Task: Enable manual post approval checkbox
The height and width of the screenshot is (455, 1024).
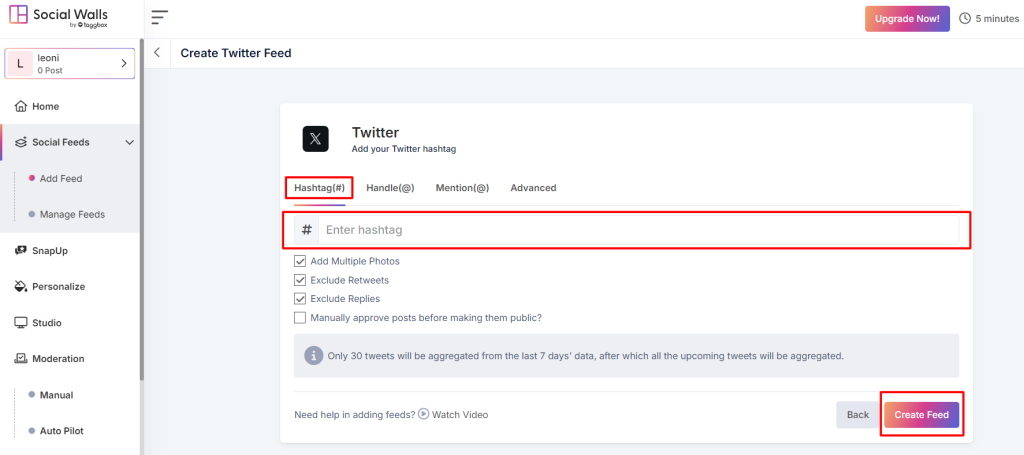Action: [300, 318]
